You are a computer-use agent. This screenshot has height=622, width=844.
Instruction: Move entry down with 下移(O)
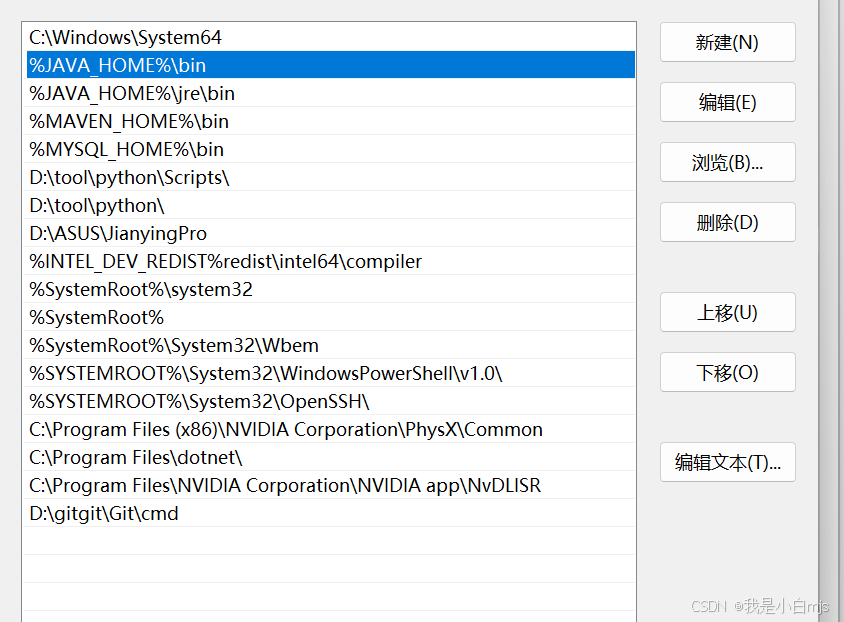click(x=727, y=372)
